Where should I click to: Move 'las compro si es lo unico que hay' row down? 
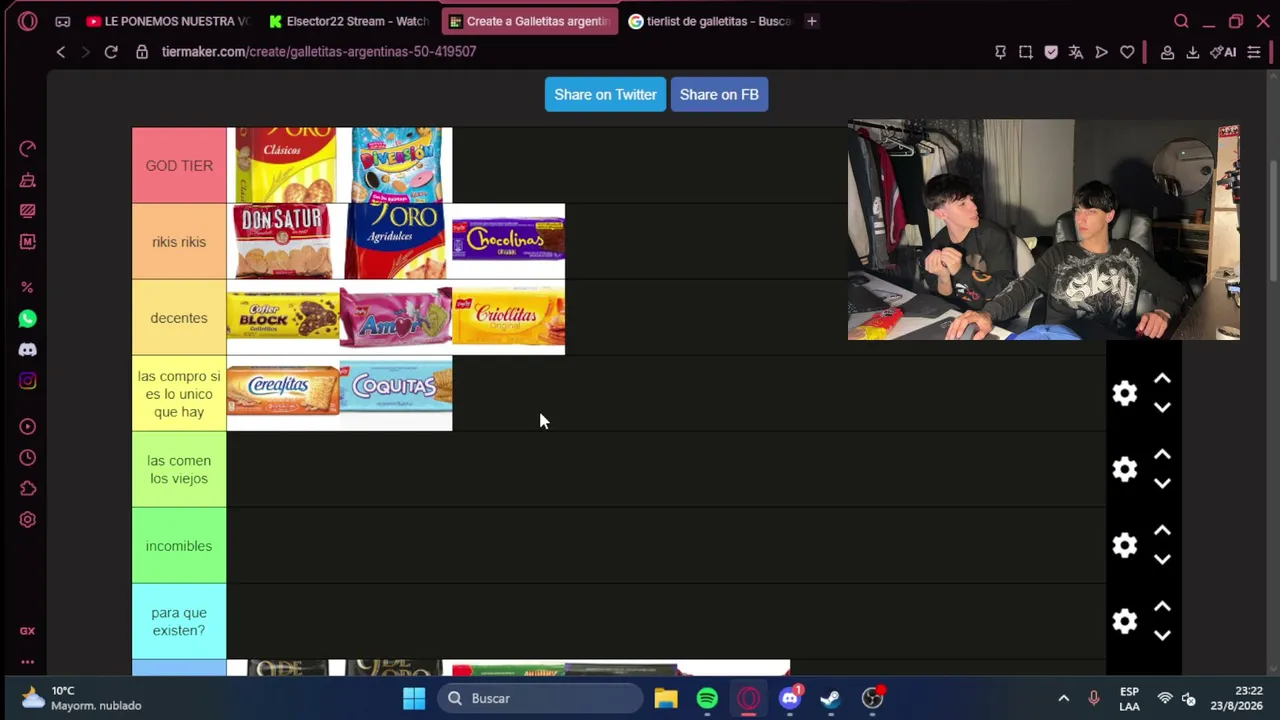click(x=1162, y=407)
